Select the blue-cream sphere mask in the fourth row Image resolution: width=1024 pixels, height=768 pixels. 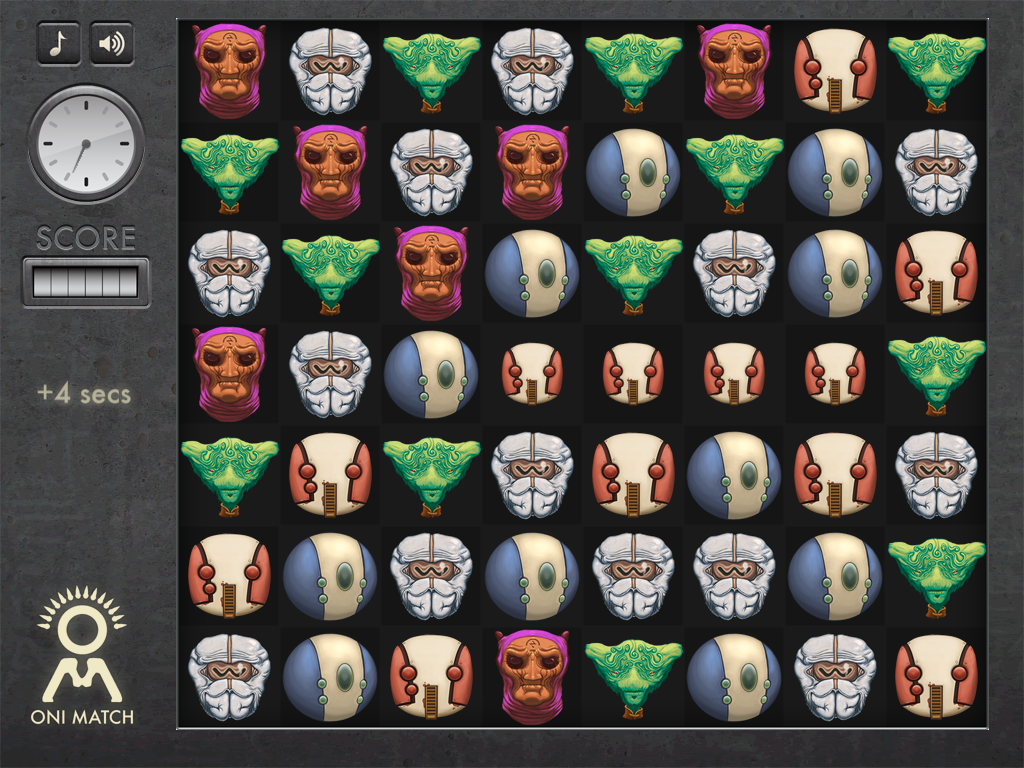click(431, 374)
